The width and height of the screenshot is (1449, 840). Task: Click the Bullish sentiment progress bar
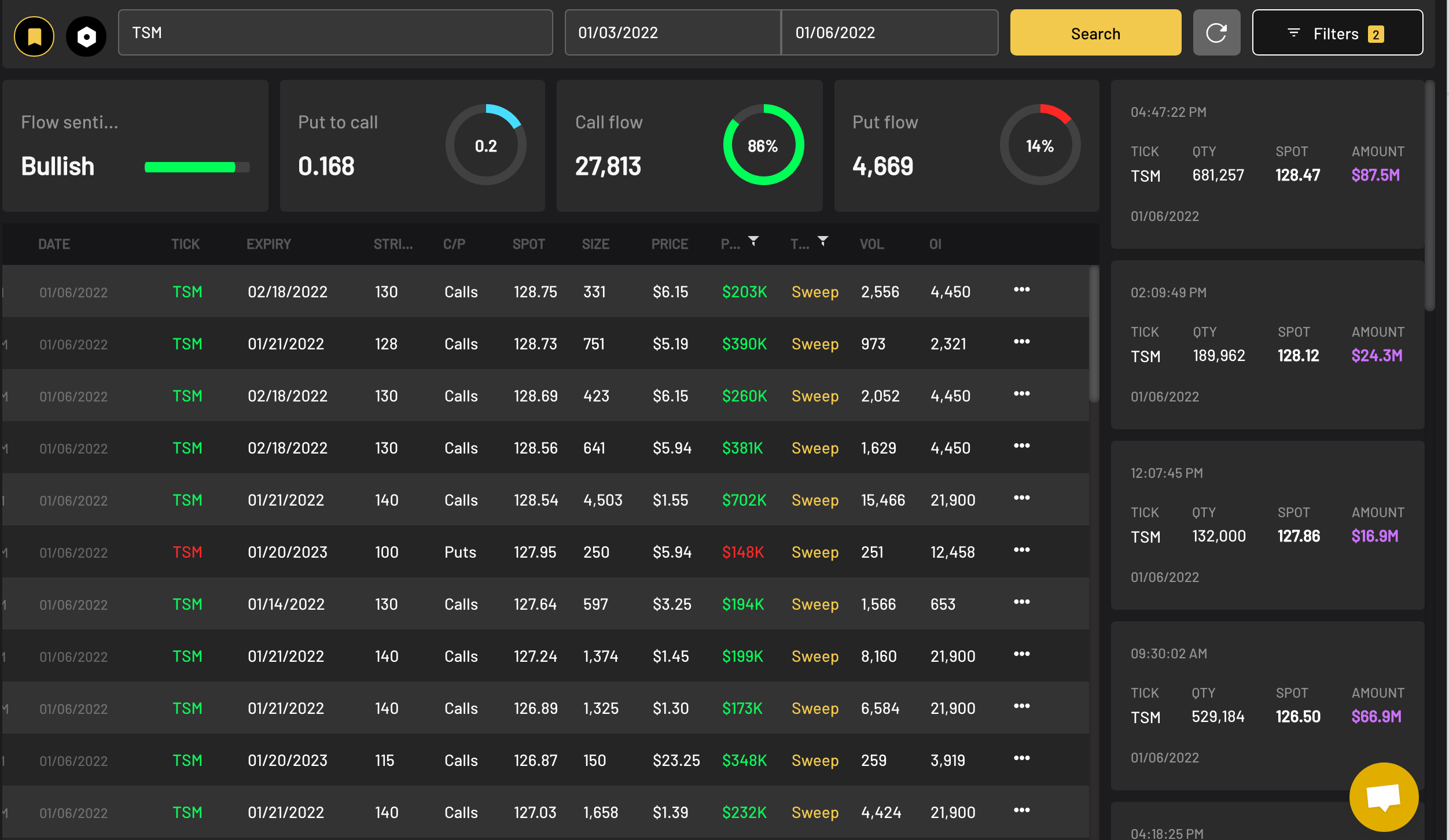click(x=197, y=167)
